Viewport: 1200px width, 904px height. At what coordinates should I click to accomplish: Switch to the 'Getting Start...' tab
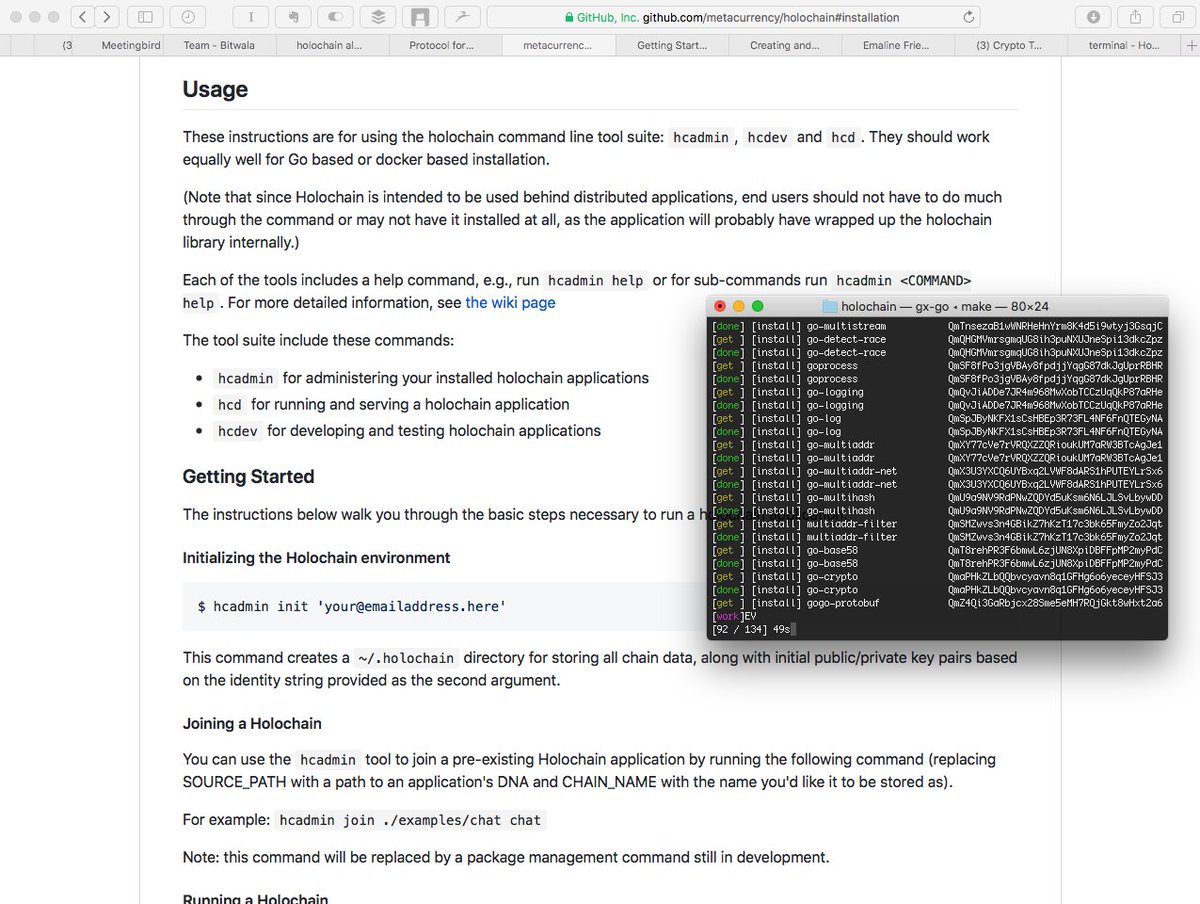point(671,45)
